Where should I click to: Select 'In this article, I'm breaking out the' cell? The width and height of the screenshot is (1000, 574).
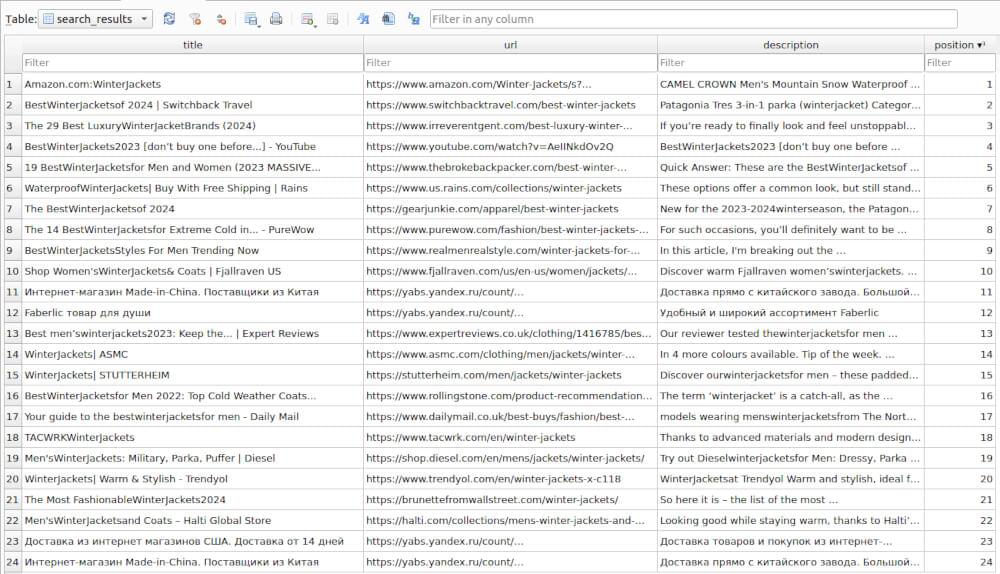[791, 250]
